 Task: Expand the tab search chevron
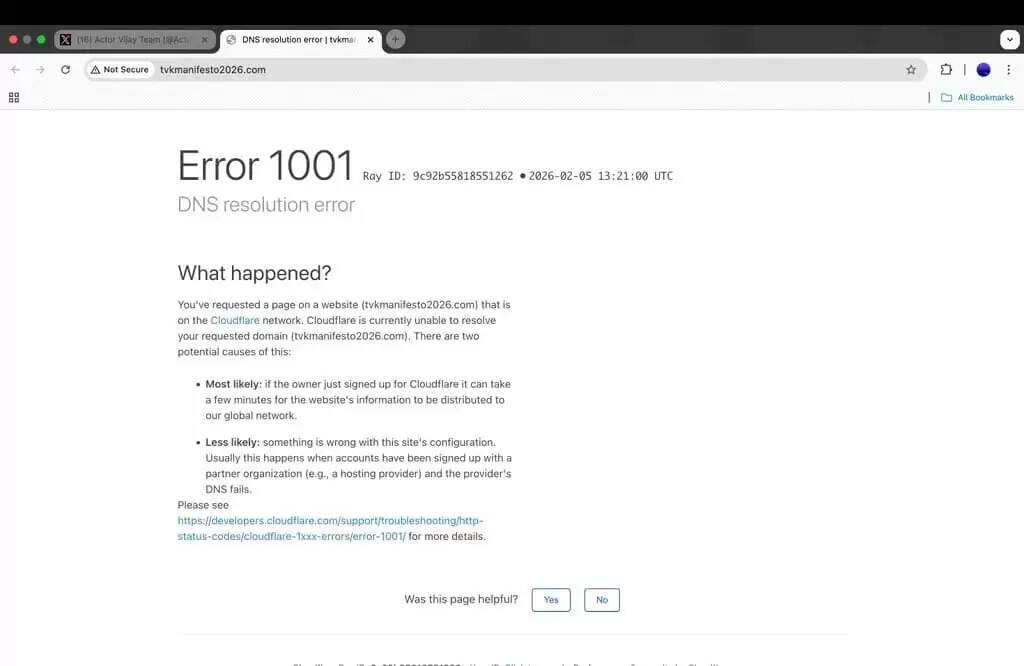point(1009,40)
